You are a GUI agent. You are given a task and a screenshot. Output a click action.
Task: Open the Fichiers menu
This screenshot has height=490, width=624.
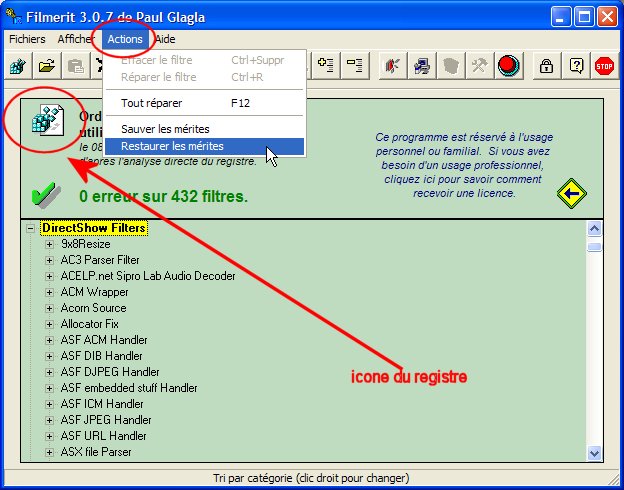[x=27, y=39]
